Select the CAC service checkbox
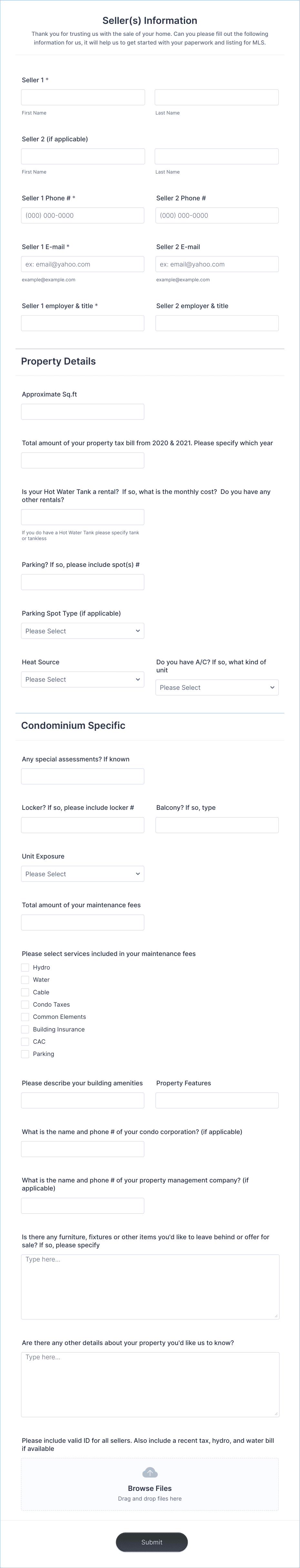This screenshot has height=1568, width=300. click(25, 1041)
